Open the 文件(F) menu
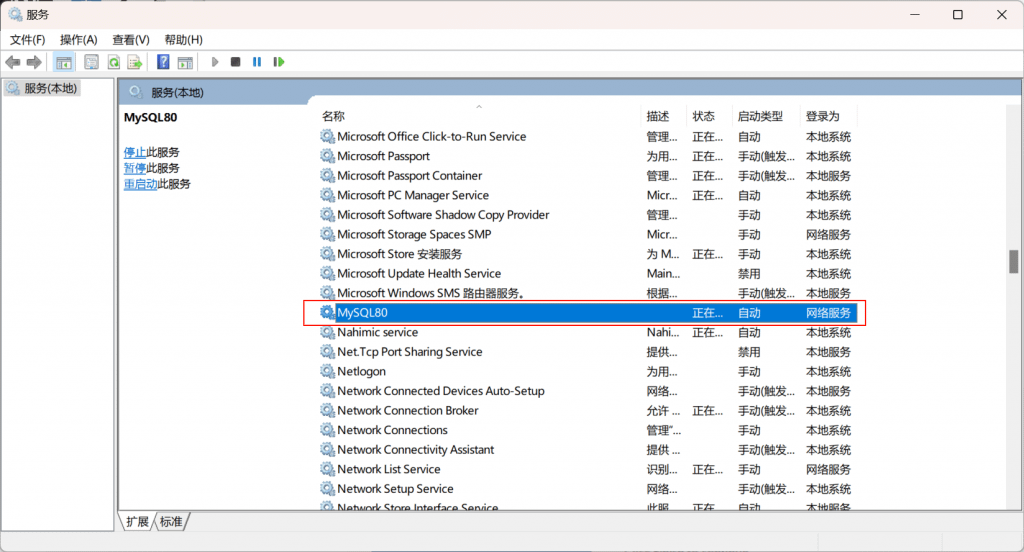1024x552 pixels. click(x=27, y=39)
